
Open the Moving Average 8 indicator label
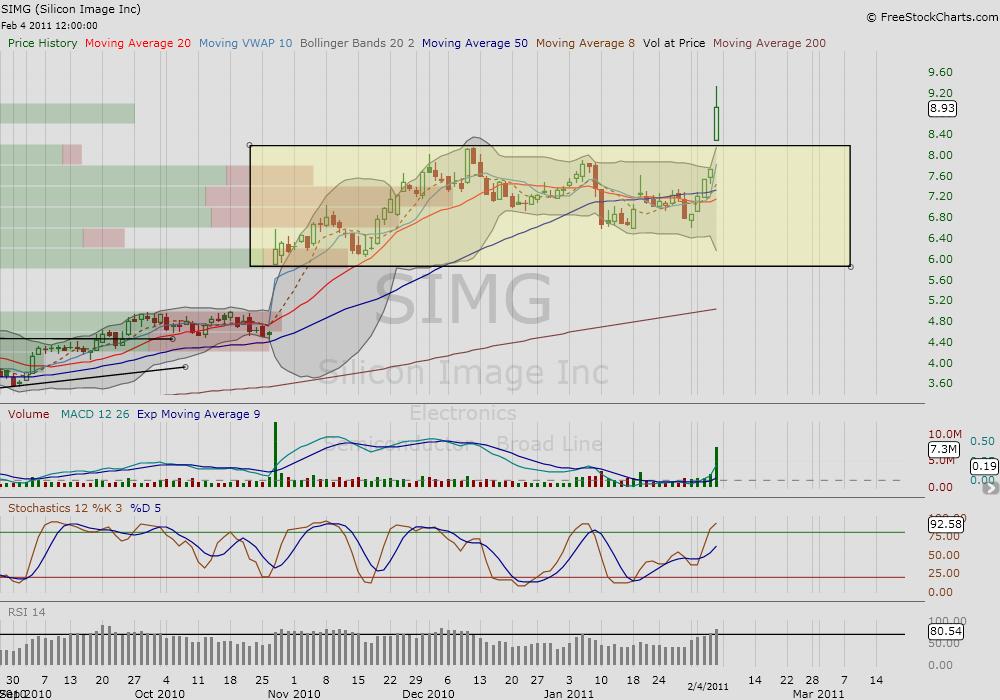tap(585, 43)
